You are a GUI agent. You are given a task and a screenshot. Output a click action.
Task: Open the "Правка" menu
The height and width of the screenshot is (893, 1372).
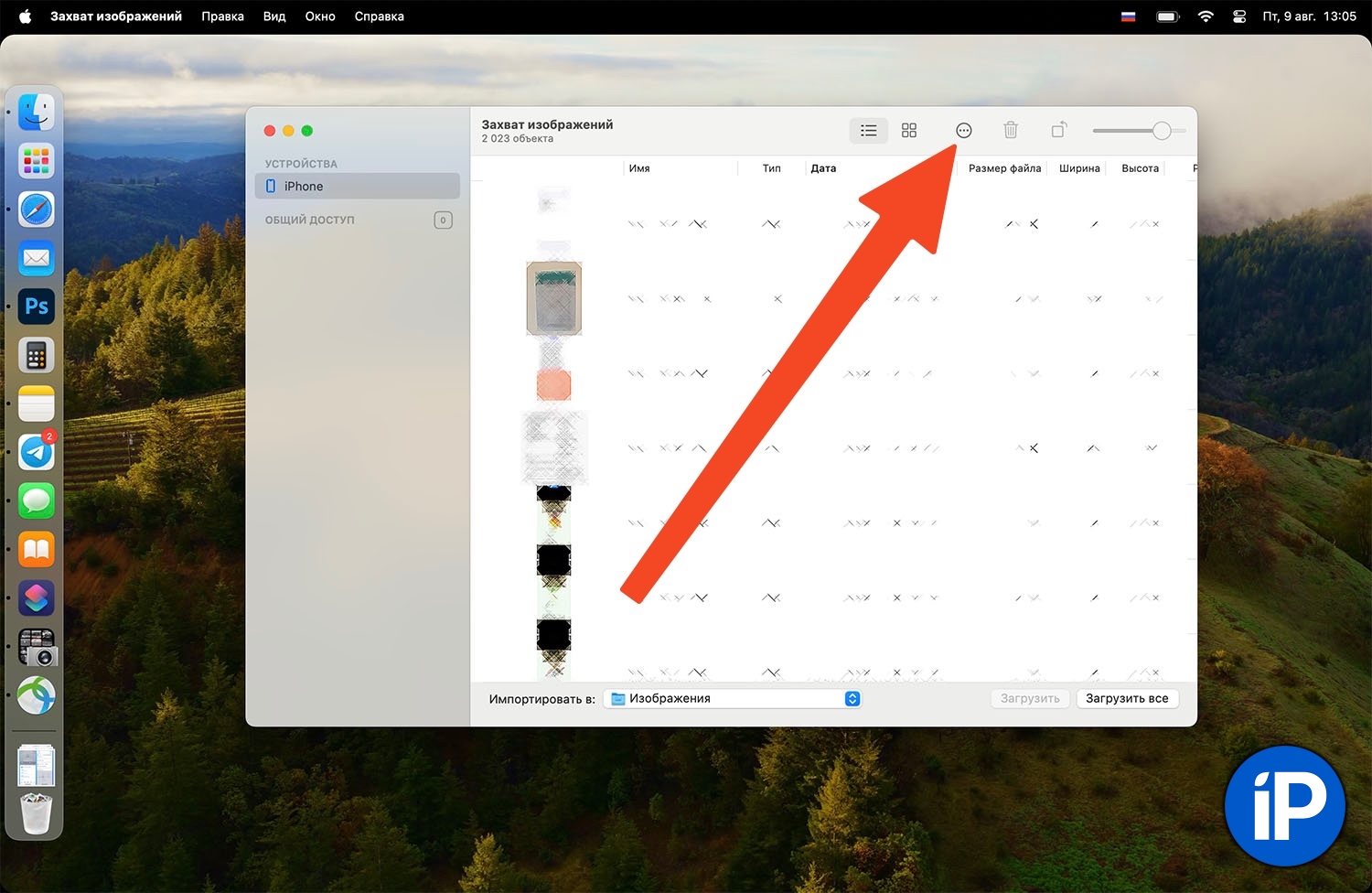tap(222, 16)
